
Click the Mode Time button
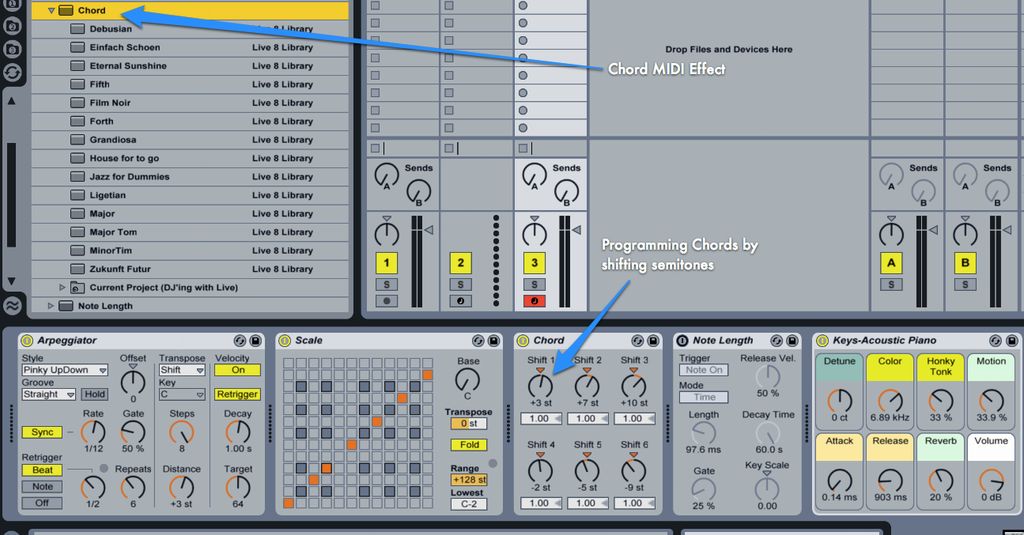point(704,397)
